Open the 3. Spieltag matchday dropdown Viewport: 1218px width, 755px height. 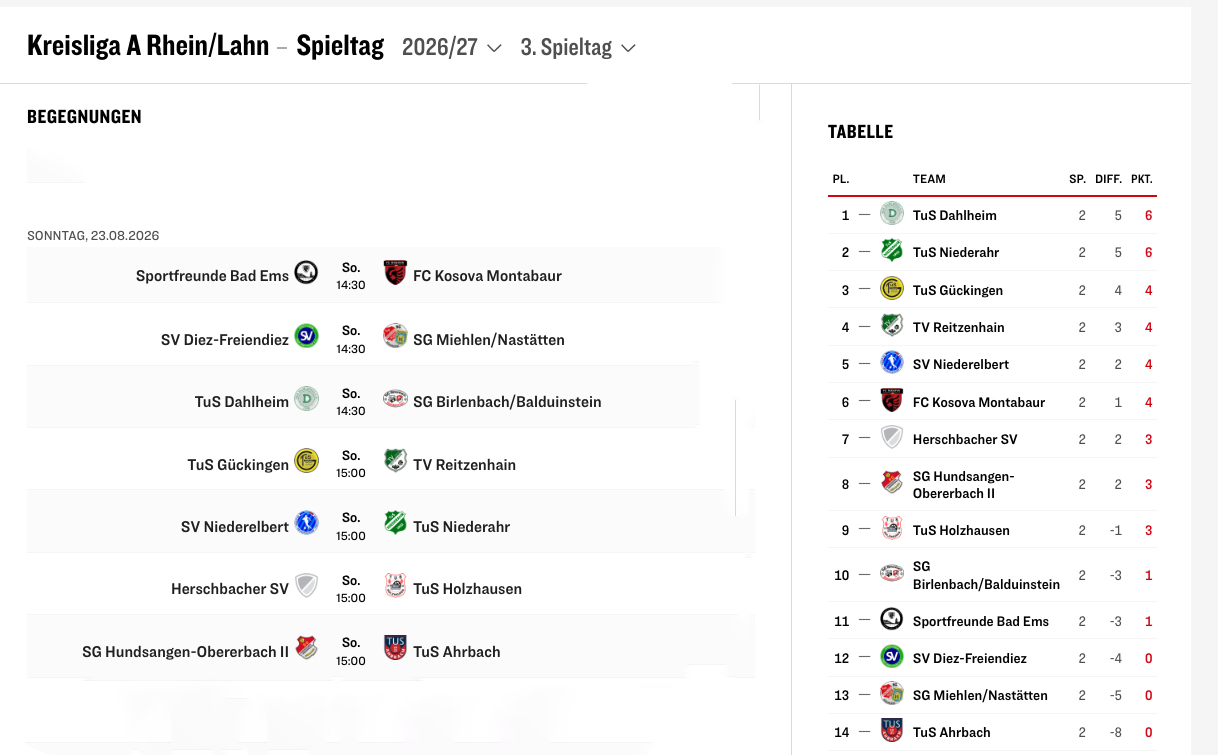point(578,47)
